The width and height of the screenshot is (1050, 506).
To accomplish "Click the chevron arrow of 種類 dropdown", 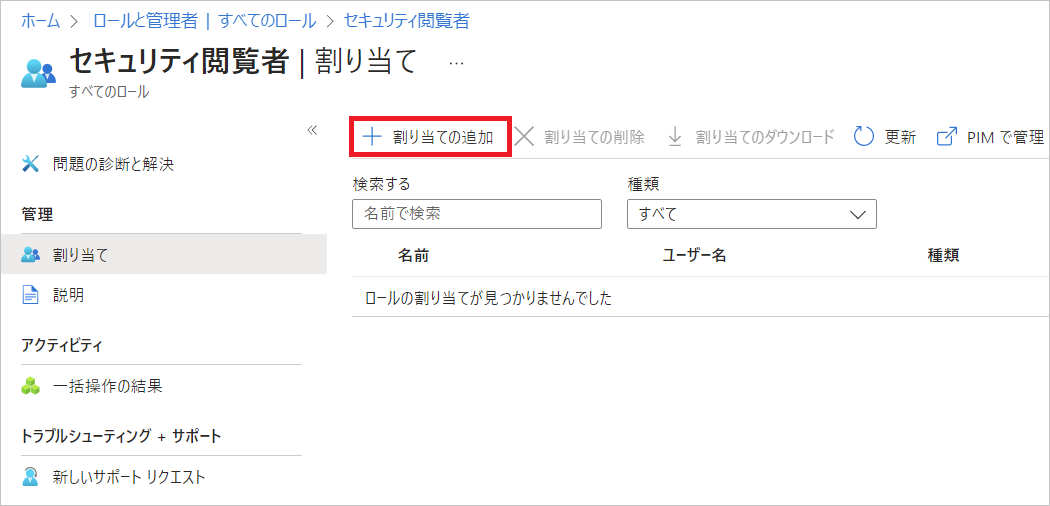I will click(858, 215).
